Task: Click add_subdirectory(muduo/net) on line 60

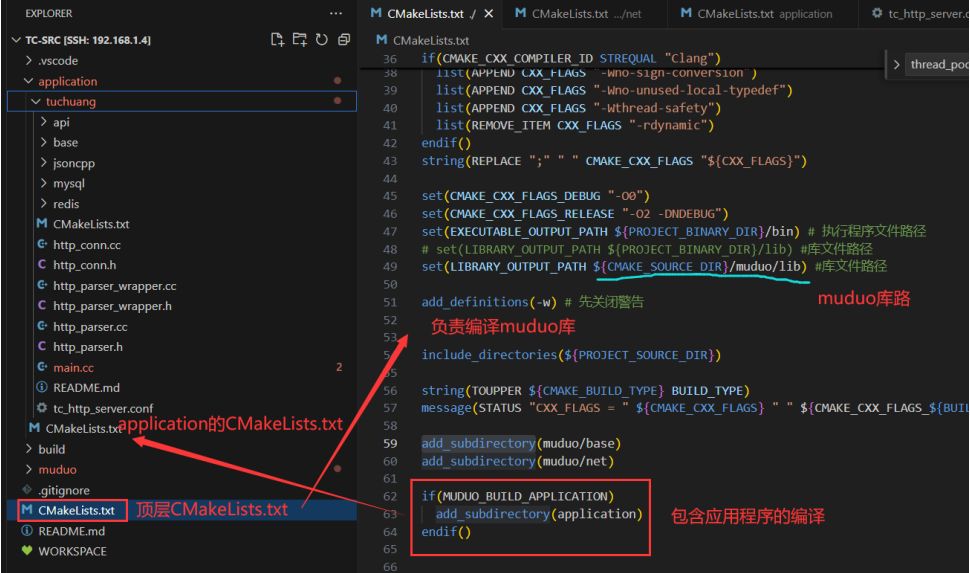Action: (x=517, y=461)
